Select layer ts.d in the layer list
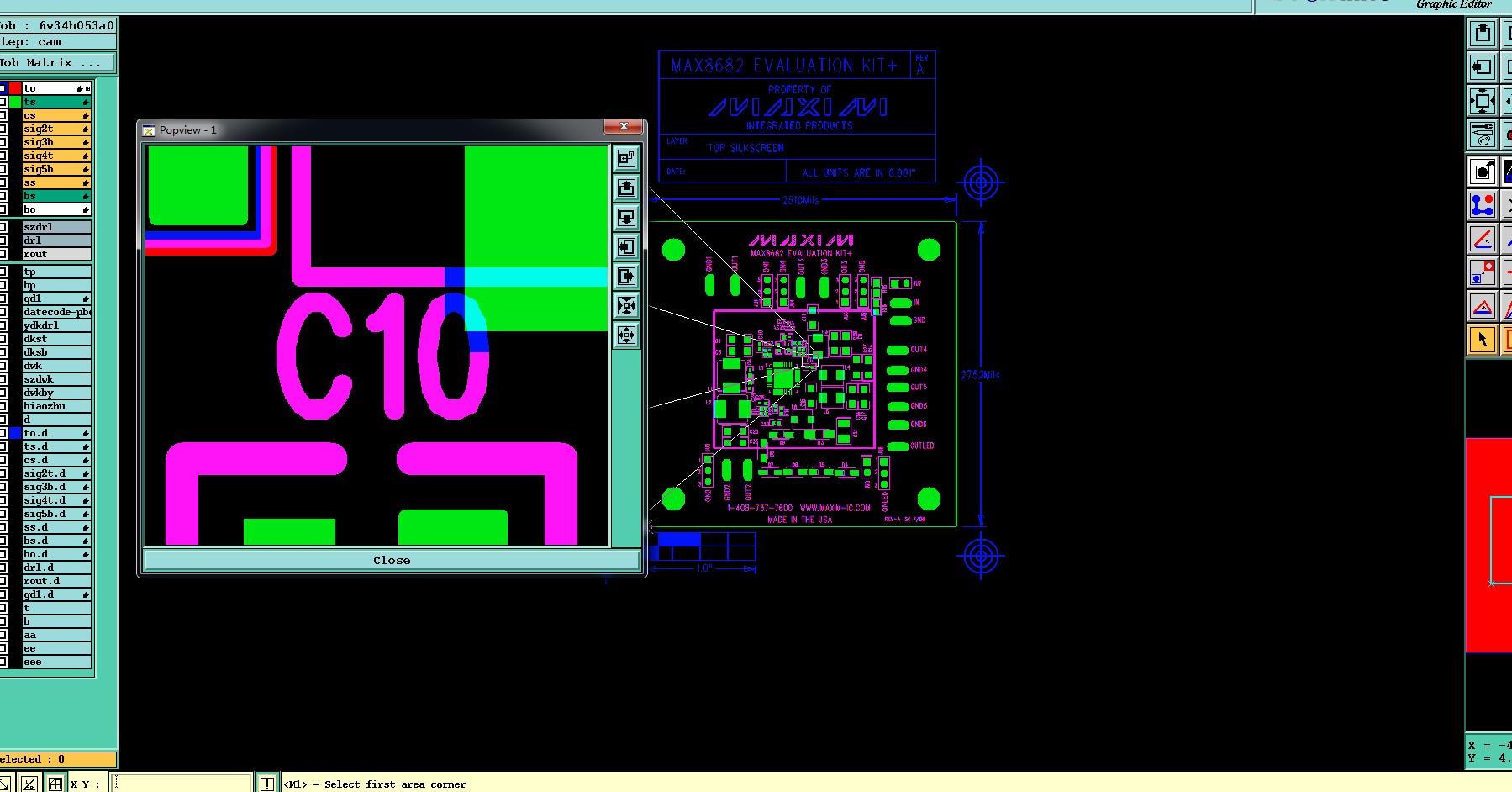The image size is (1512, 792). [57, 446]
